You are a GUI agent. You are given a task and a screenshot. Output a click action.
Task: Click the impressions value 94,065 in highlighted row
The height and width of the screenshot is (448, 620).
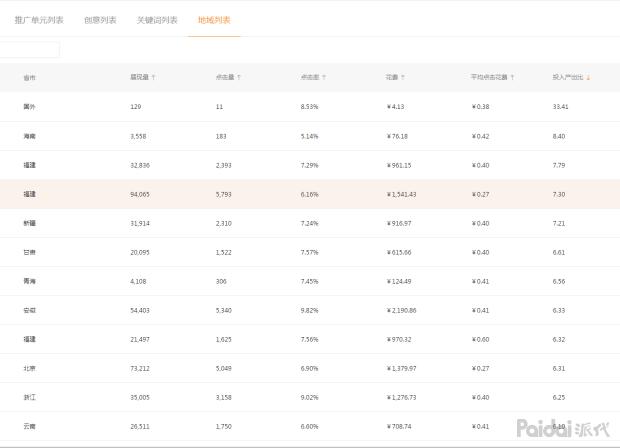(140, 195)
